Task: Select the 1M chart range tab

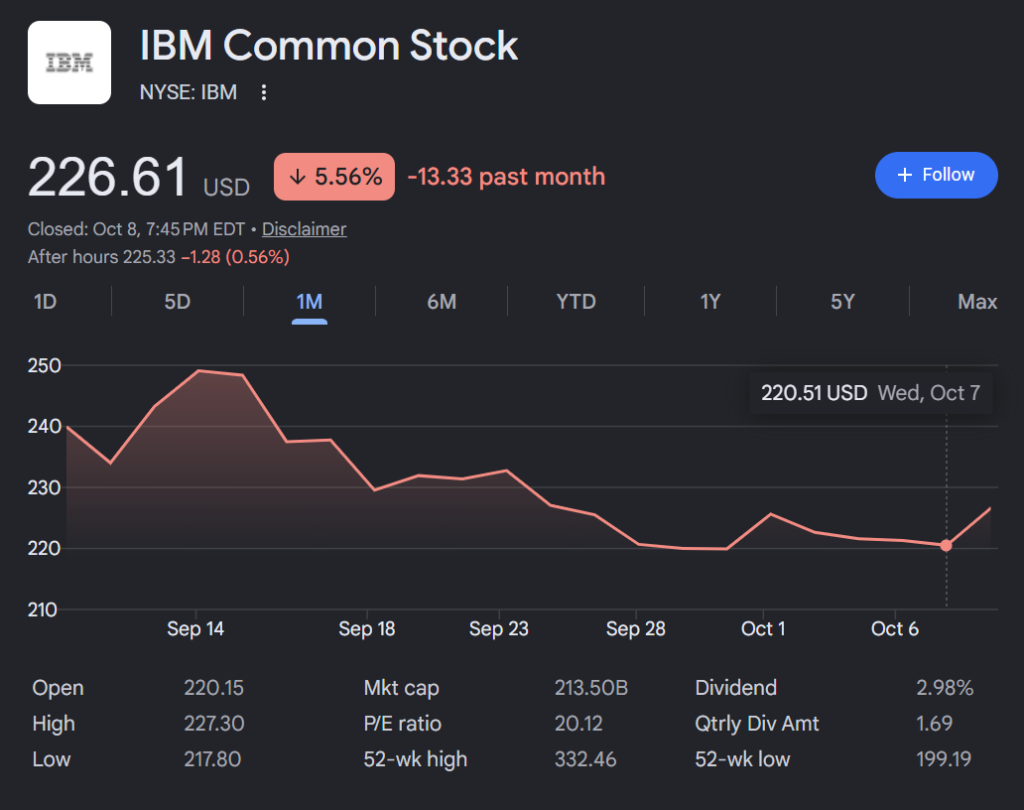Action: pyautogui.click(x=310, y=302)
